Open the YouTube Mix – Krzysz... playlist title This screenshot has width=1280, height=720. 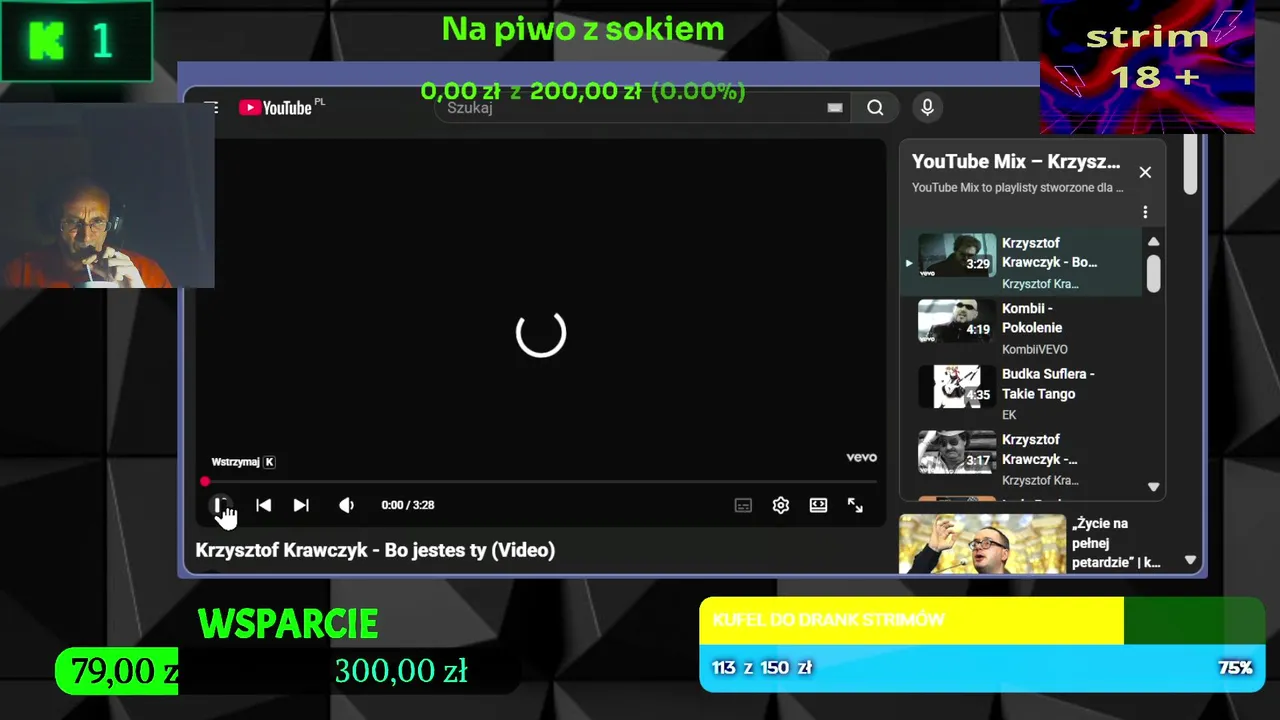tap(1016, 162)
